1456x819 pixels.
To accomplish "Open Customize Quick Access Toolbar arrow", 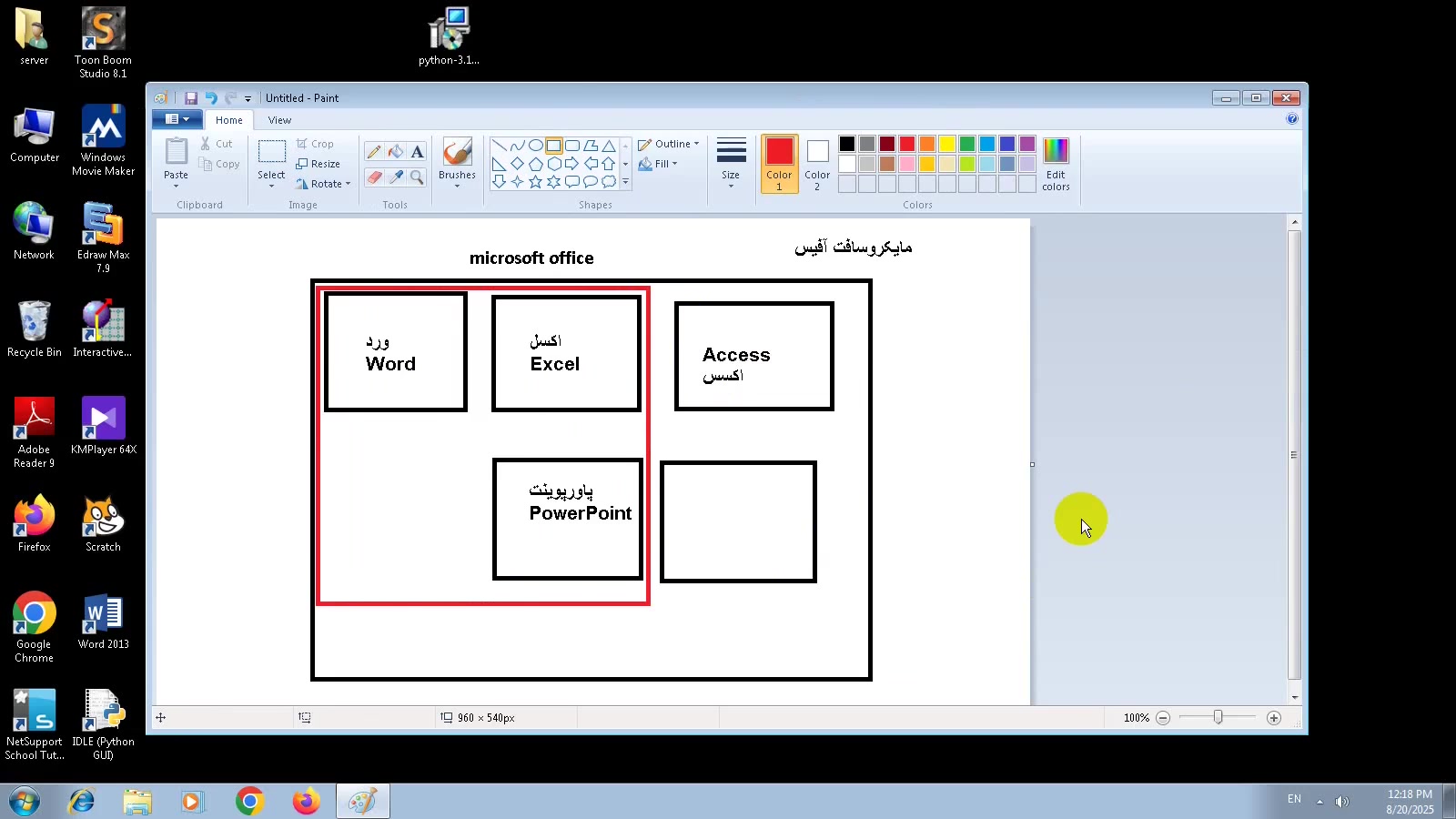I will (248, 98).
